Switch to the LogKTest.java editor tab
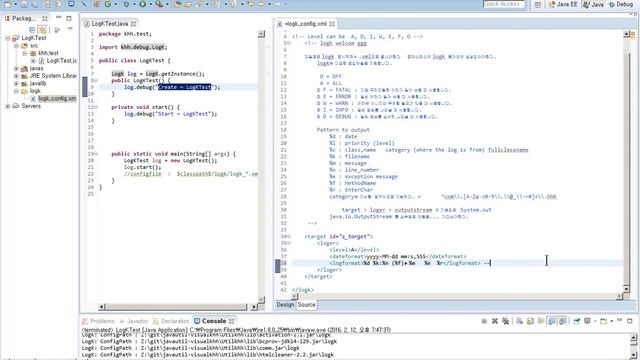This screenshot has height=360, width=640. point(109,24)
